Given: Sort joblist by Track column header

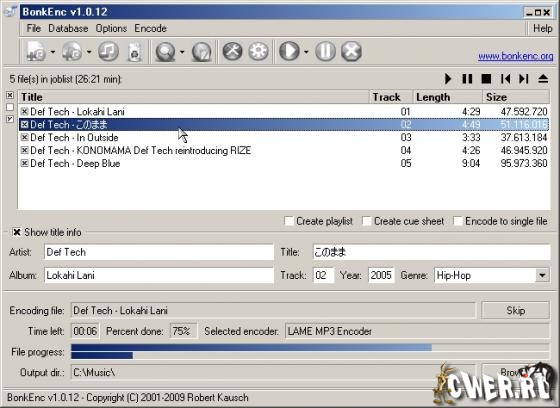Looking at the screenshot, I should (x=391, y=97).
